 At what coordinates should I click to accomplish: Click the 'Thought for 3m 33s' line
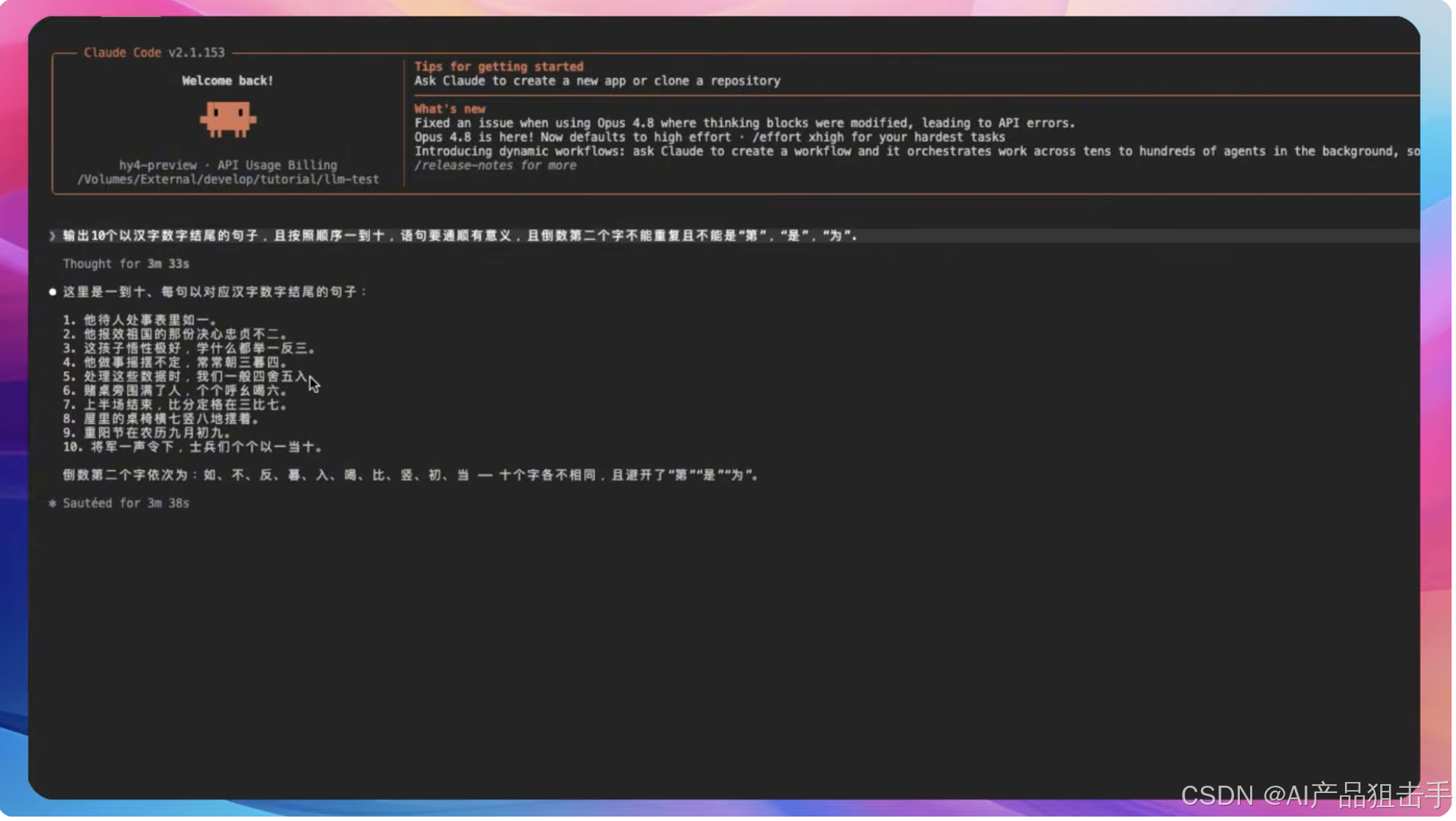click(x=126, y=264)
